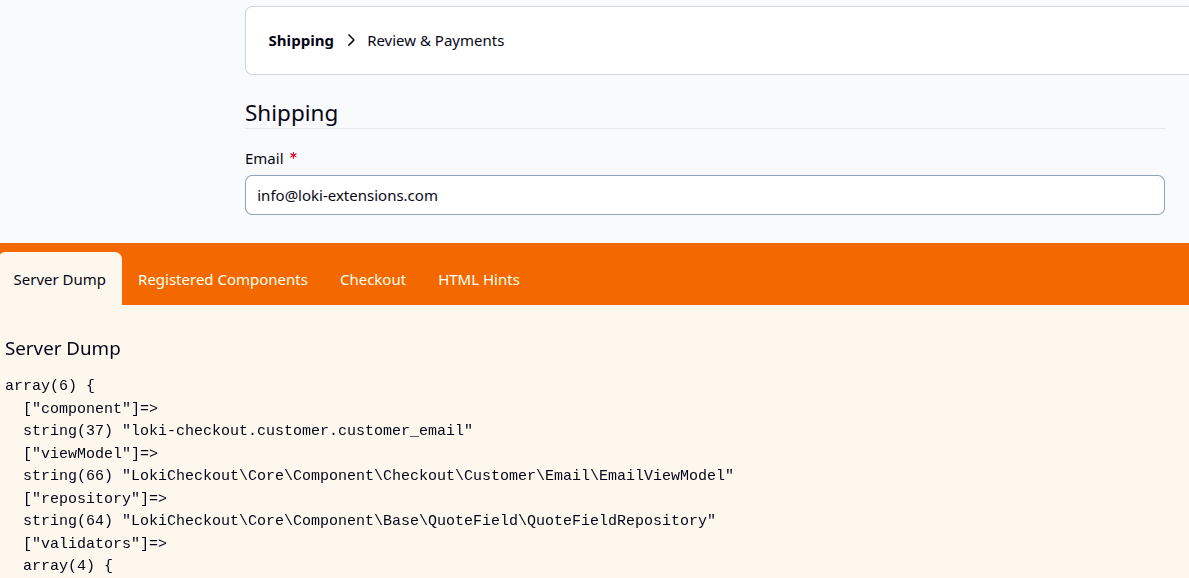Select the Shipping breadcrumb step

pyautogui.click(x=301, y=41)
